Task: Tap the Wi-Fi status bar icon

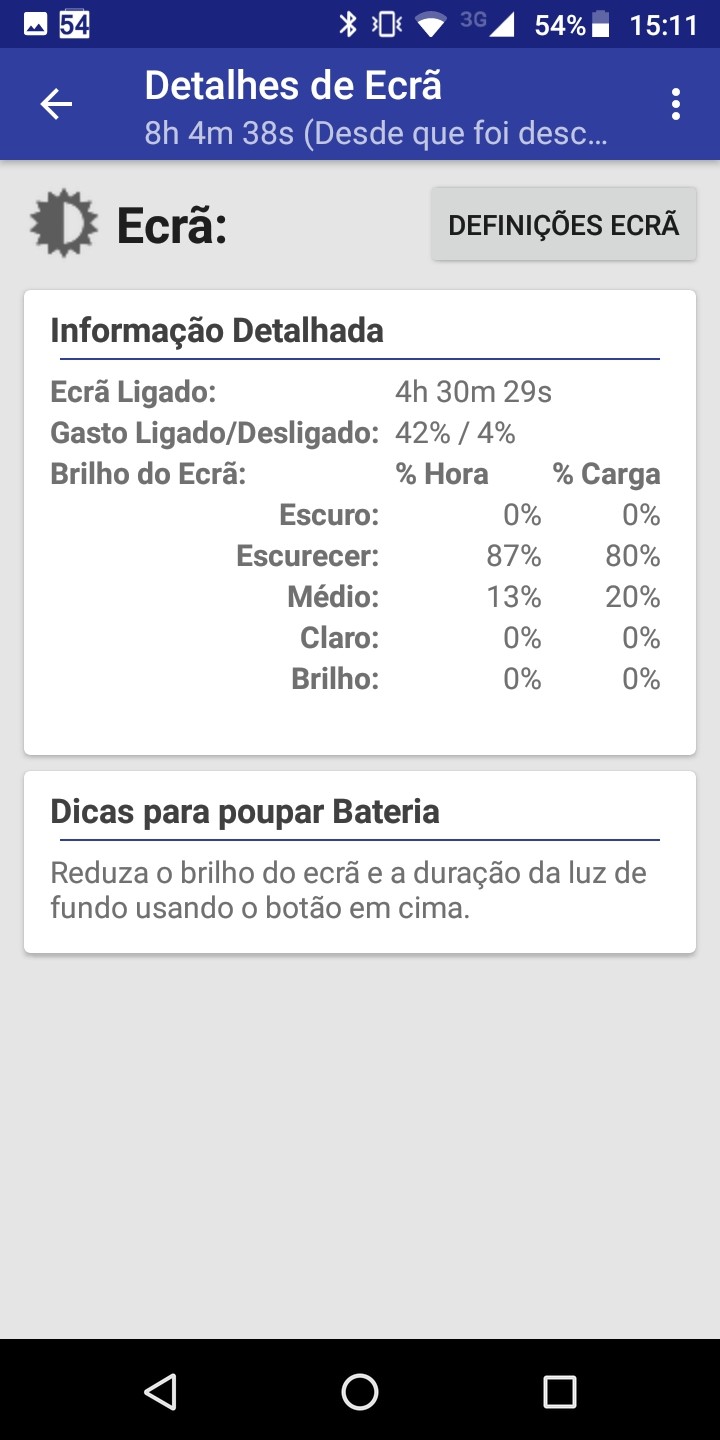Action: [x=431, y=25]
